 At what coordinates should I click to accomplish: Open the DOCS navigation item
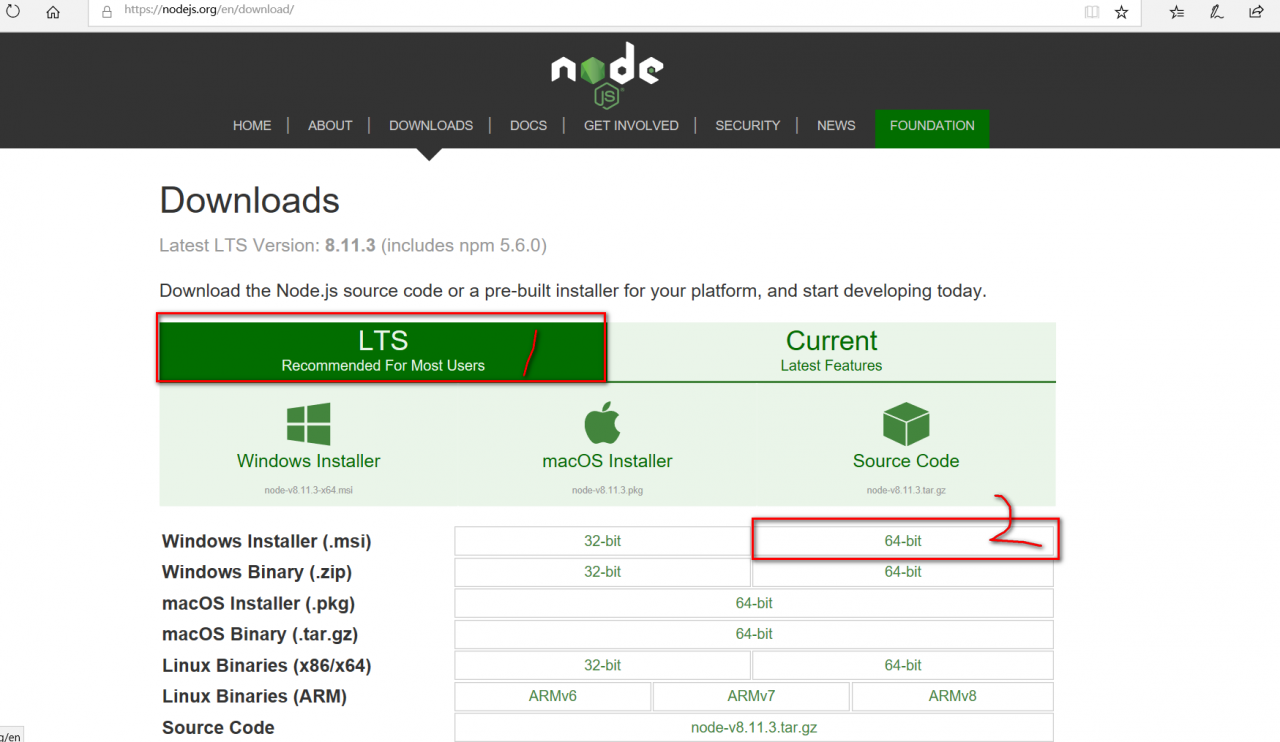pos(528,126)
